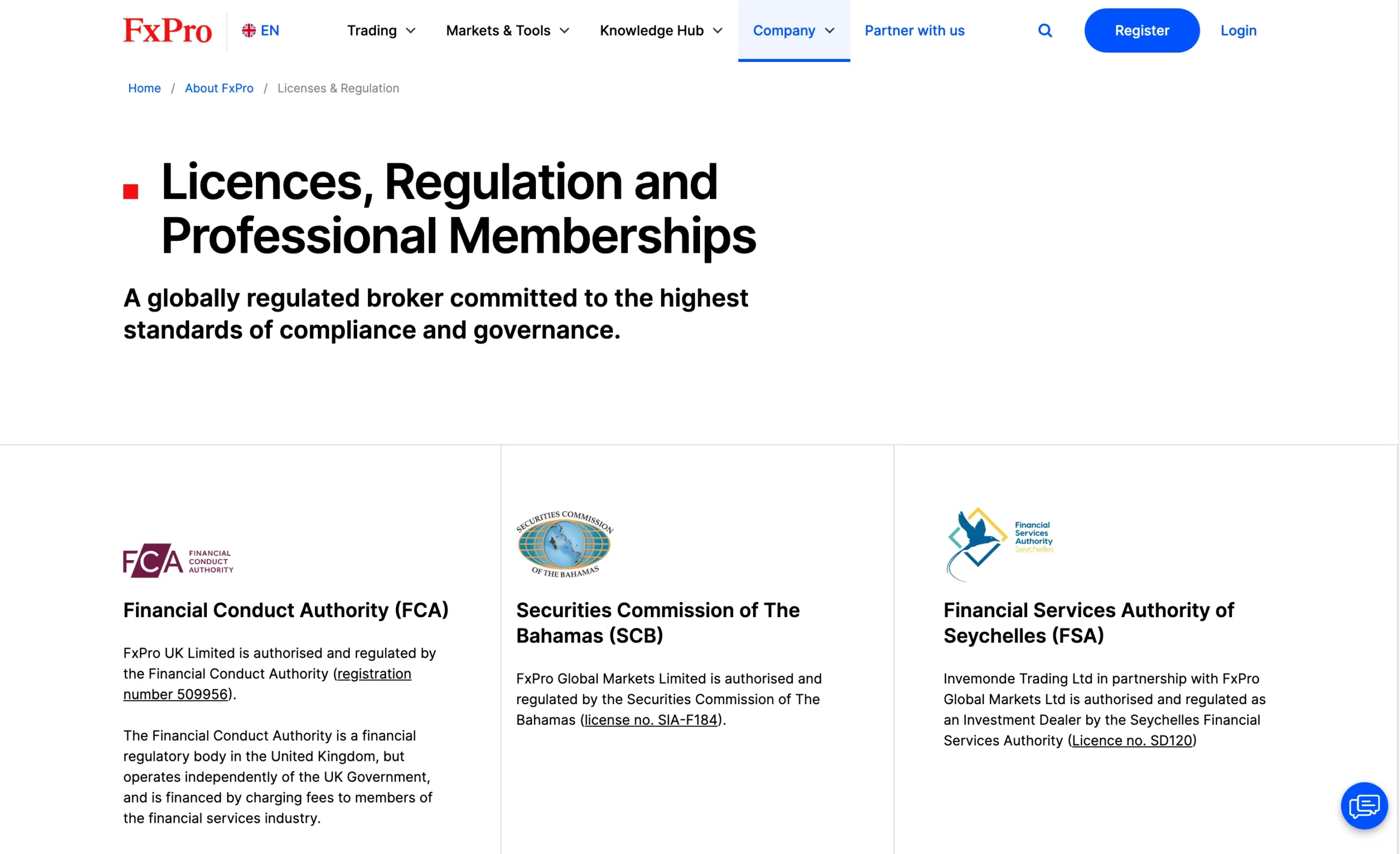Screen dimensions: 1400x854
Task: Open About FxPro breadcrumb link
Action: (x=219, y=88)
